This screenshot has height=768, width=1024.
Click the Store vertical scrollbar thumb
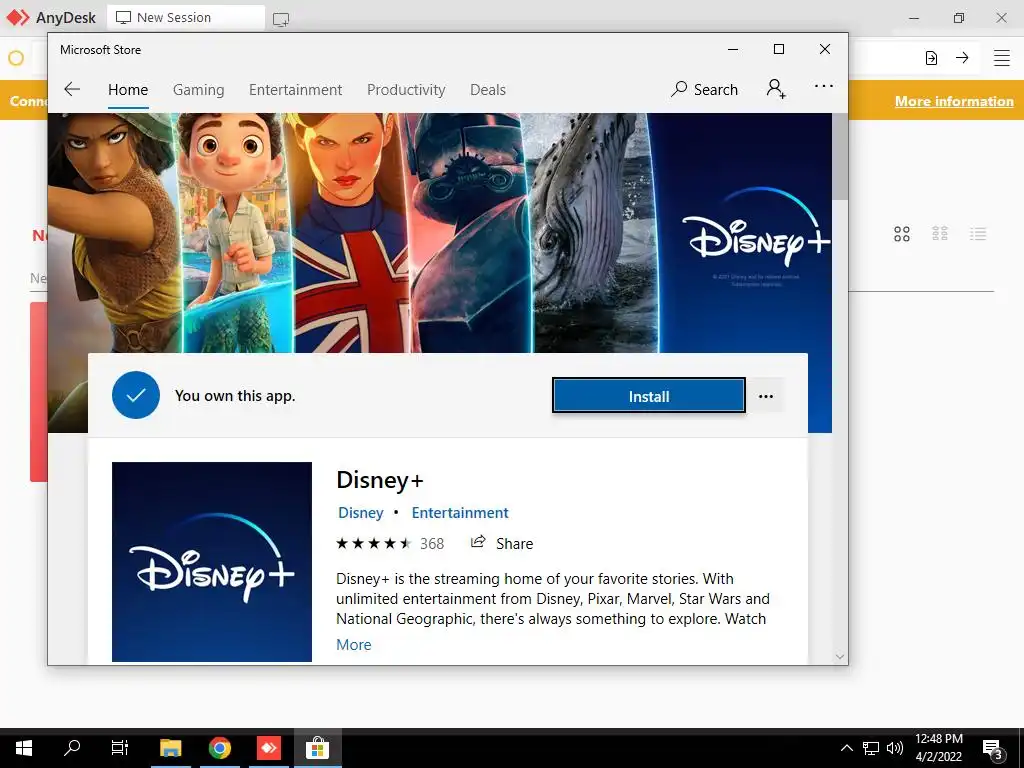(x=840, y=157)
